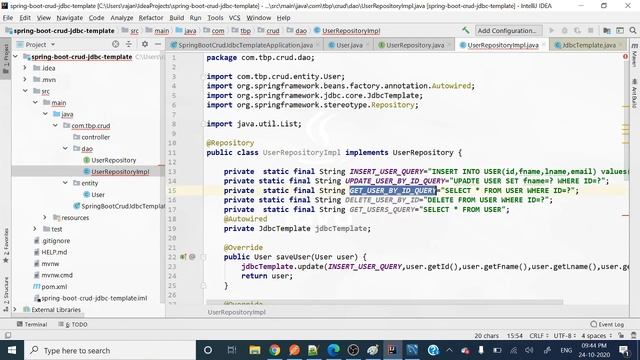This screenshot has width=640, height=360.
Task: Select HELP.md in project tree
Action: click(x=54, y=252)
